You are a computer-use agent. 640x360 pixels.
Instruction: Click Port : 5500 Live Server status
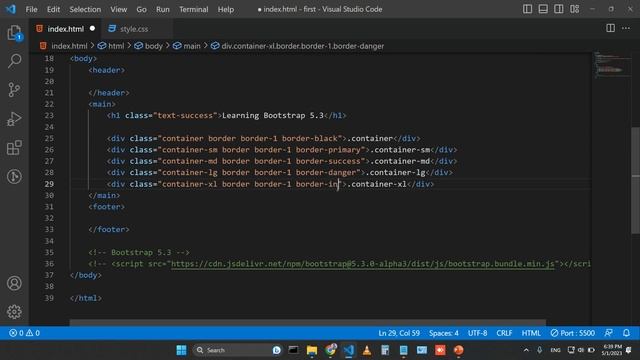pos(572,333)
